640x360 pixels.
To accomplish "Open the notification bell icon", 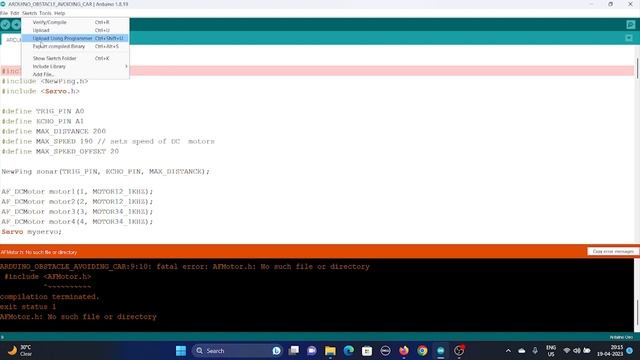I will (x=630, y=351).
